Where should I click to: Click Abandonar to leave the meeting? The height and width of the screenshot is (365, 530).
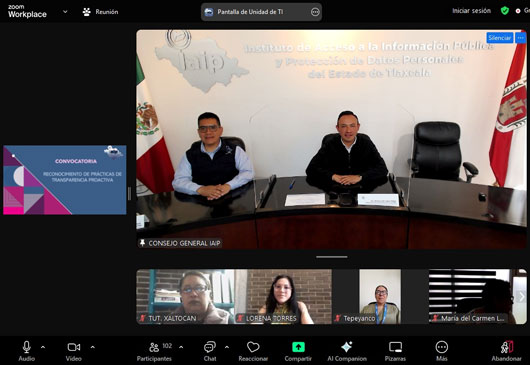coord(506,351)
